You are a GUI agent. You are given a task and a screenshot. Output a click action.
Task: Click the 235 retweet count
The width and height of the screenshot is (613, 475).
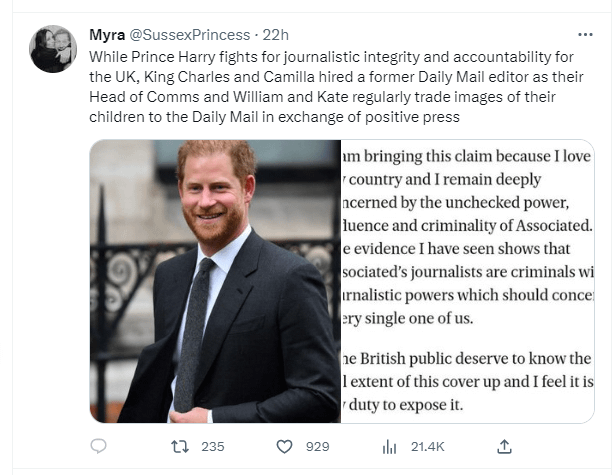pos(212,446)
